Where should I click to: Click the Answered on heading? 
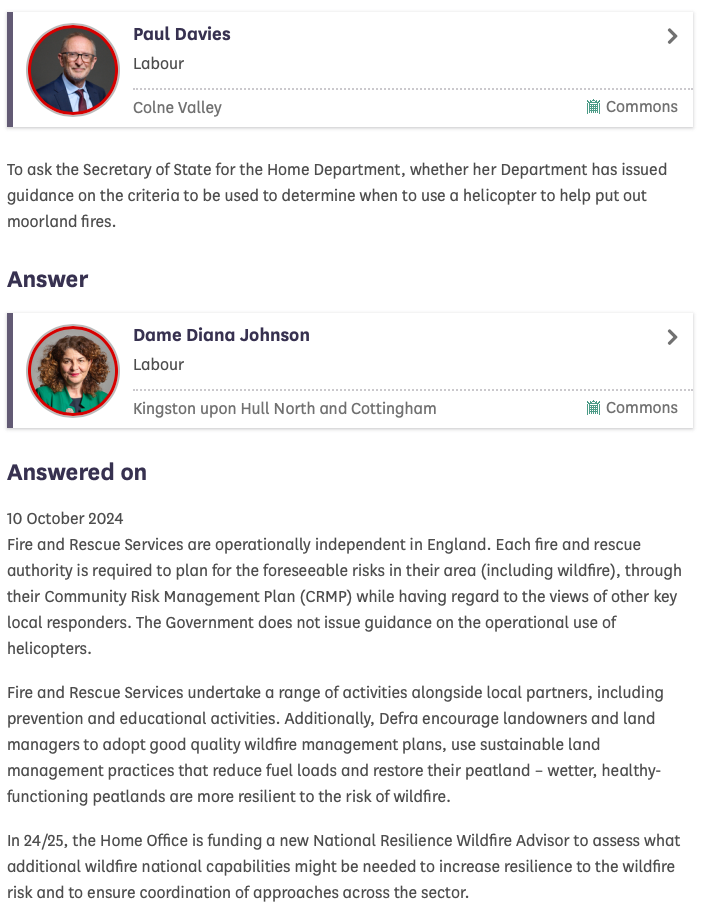click(x=77, y=472)
